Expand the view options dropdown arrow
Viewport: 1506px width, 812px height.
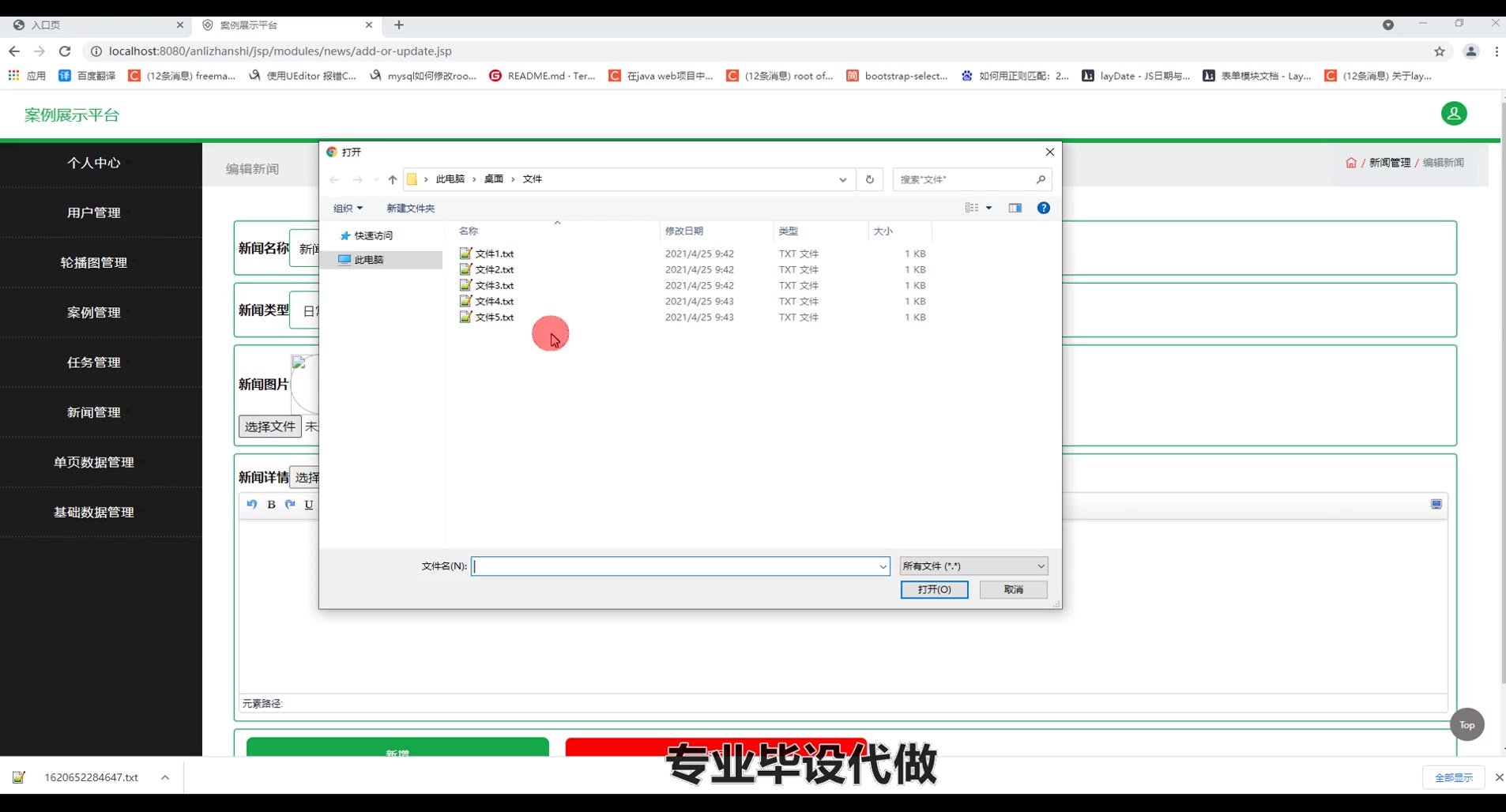point(988,208)
